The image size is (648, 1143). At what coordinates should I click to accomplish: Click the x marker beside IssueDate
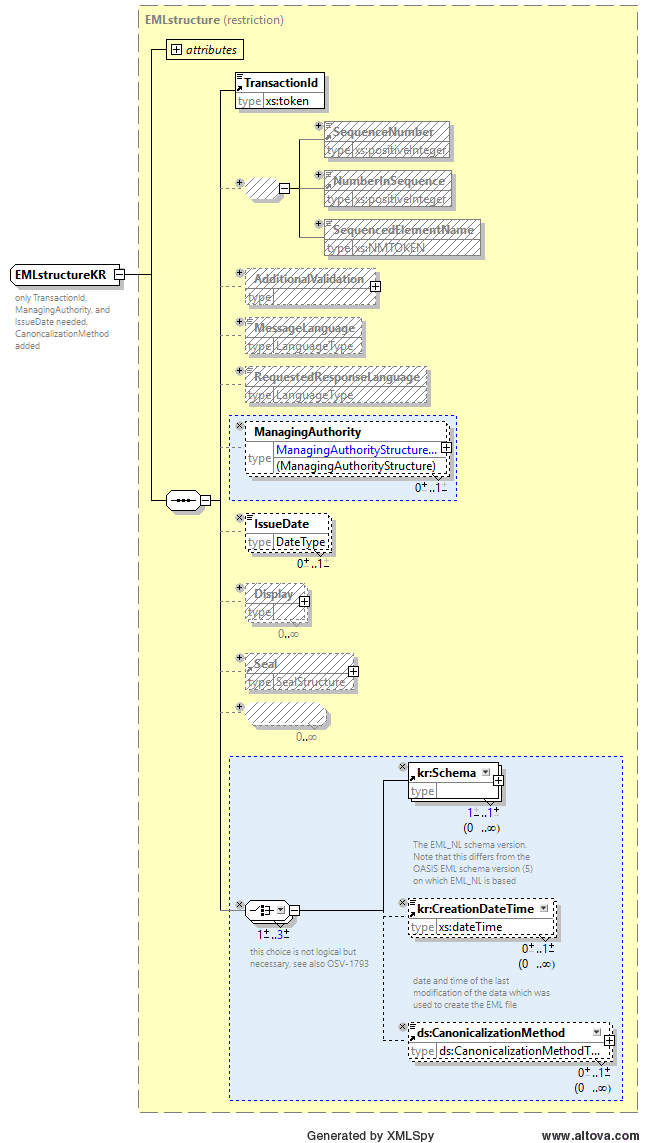pos(240,517)
